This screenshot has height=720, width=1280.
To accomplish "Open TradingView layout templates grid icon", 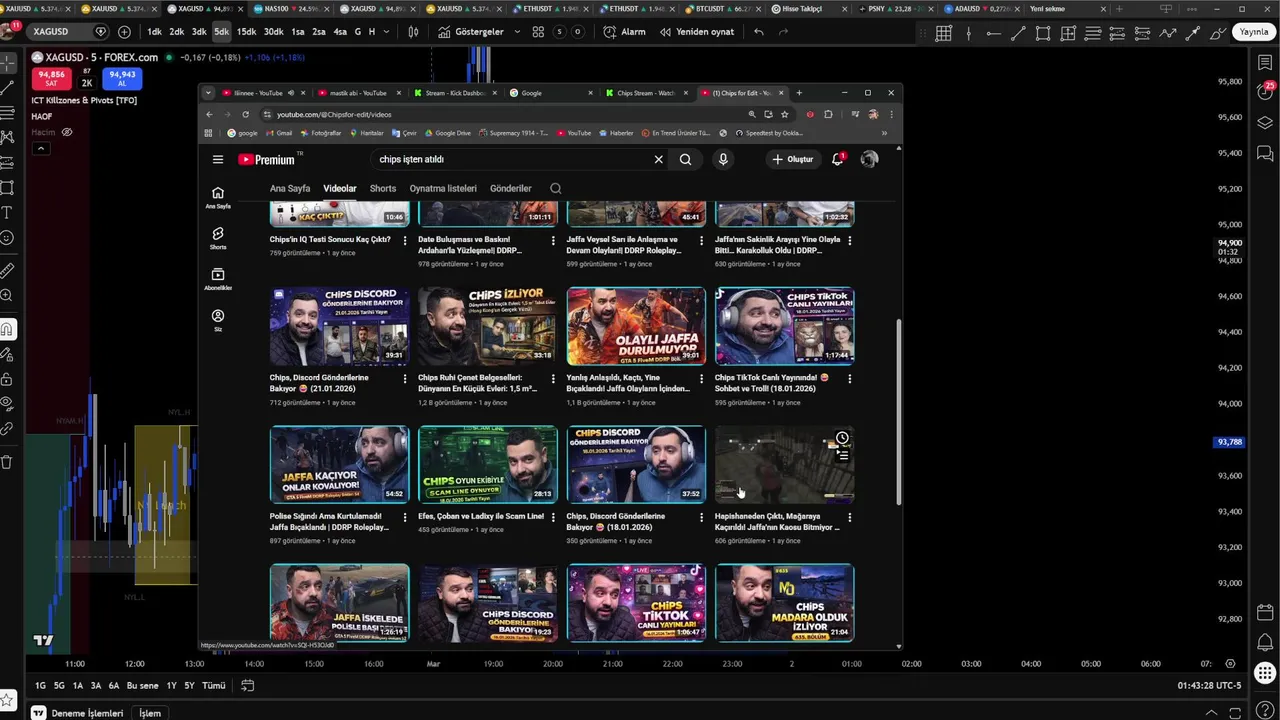I will point(538,31).
